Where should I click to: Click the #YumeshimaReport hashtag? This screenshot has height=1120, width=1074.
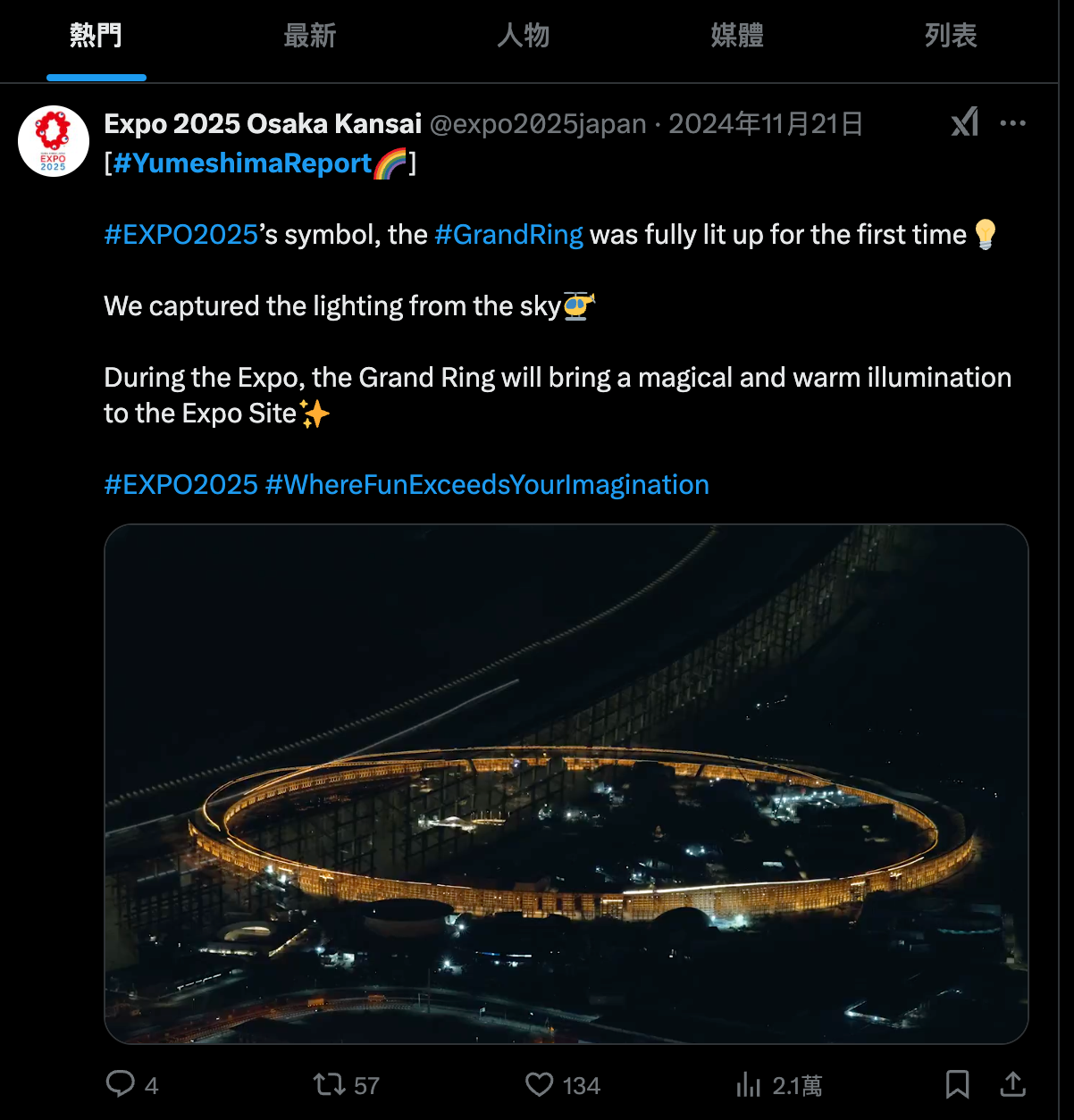(x=242, y=163)
